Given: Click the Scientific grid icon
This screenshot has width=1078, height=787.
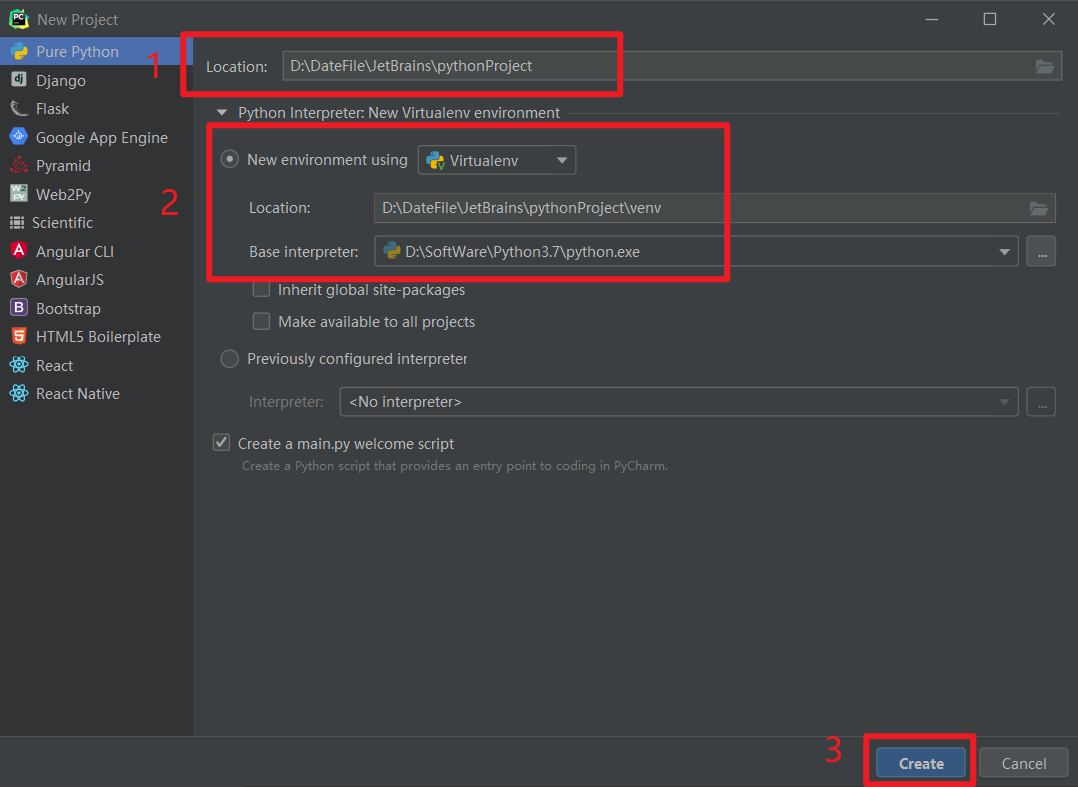Looking at the screenshot, I should click(x=17, y=223).
